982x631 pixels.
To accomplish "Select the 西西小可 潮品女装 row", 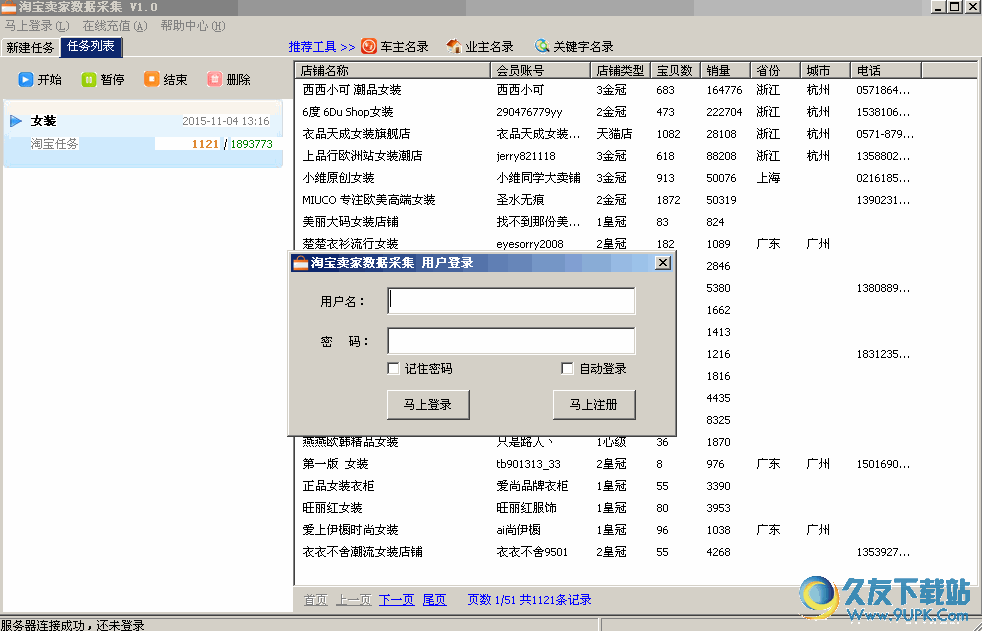I will (635, 90).
